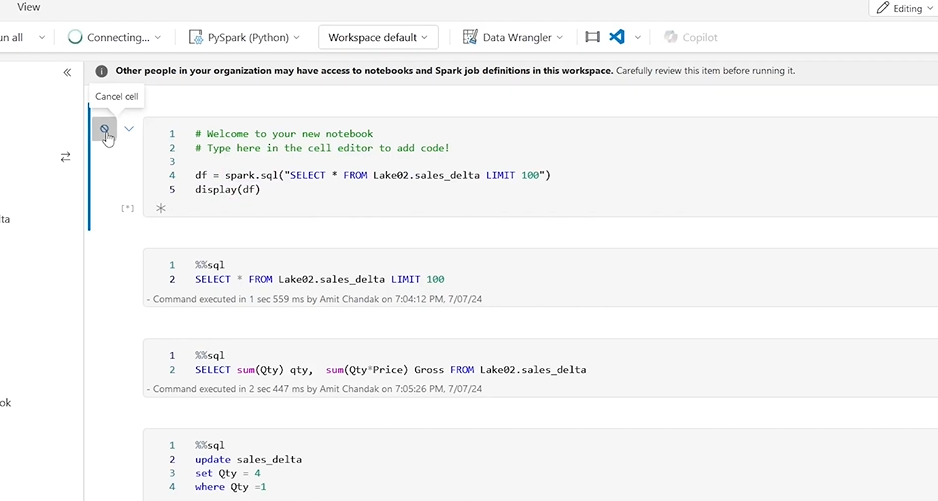Click the Cancel cell tooltip

[x=117, y=96]
